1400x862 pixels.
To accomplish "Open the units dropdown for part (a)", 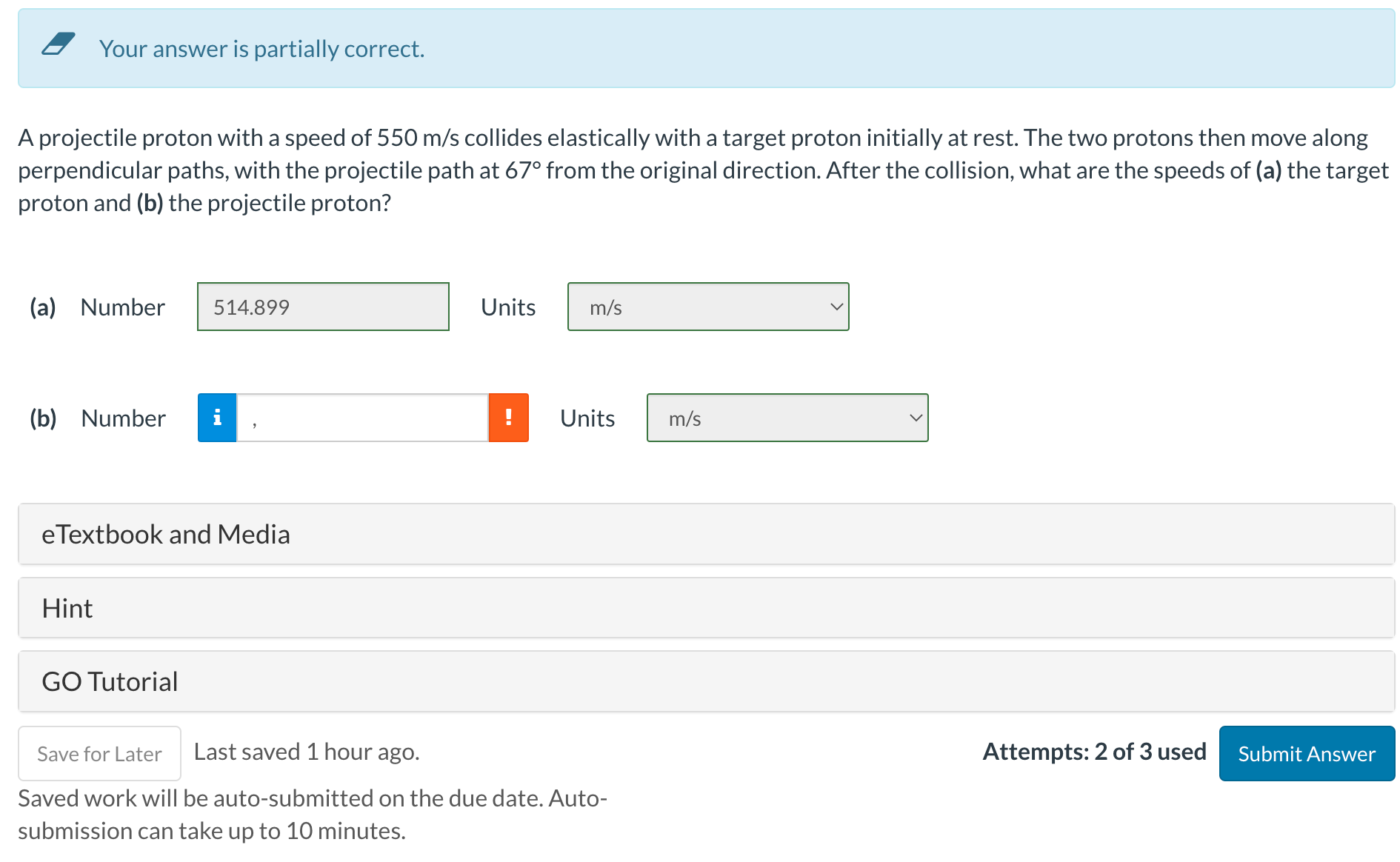I will click(x=708, y=307).
